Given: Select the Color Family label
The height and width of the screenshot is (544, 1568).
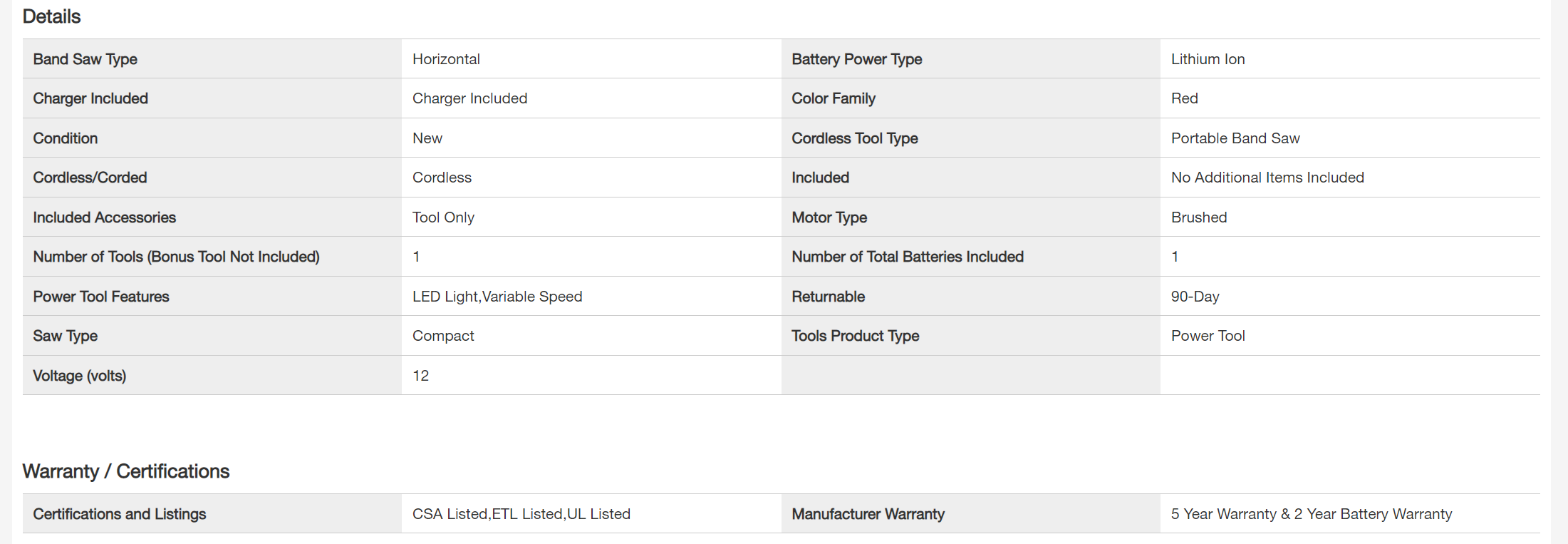Looking at the screenshot, I should [834, 98].
